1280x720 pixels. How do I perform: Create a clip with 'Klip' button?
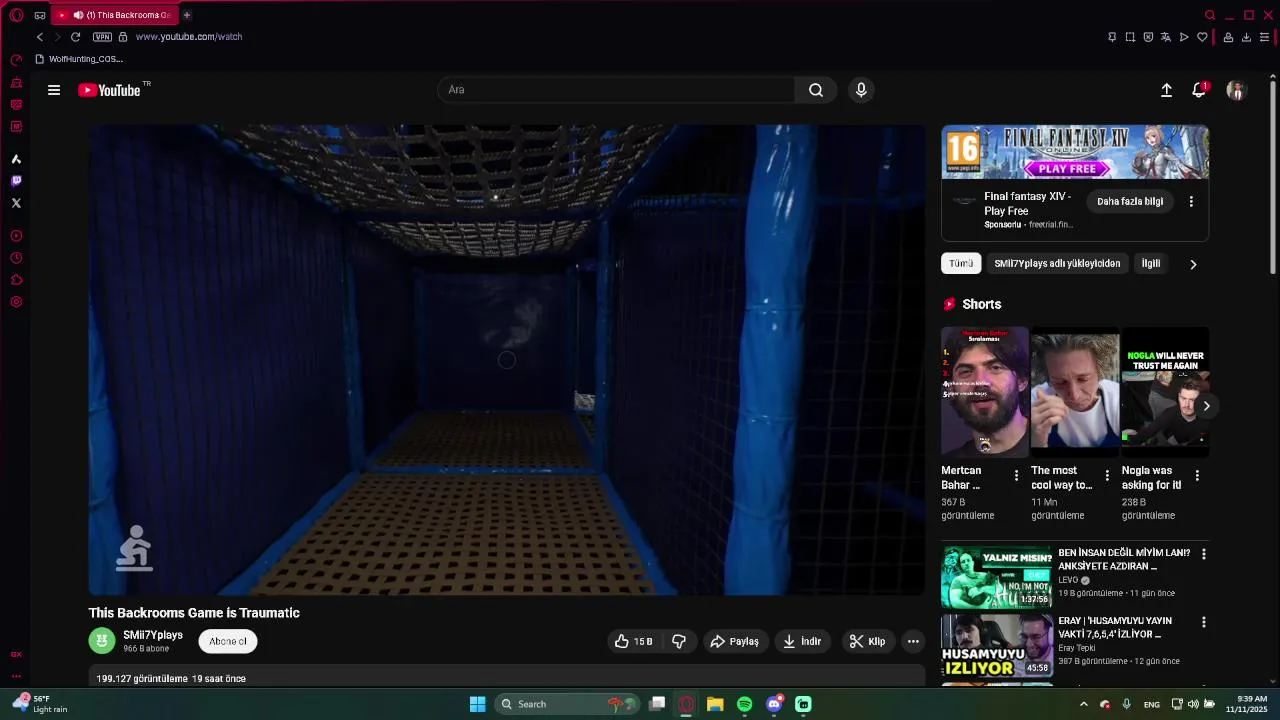[867, 641]
